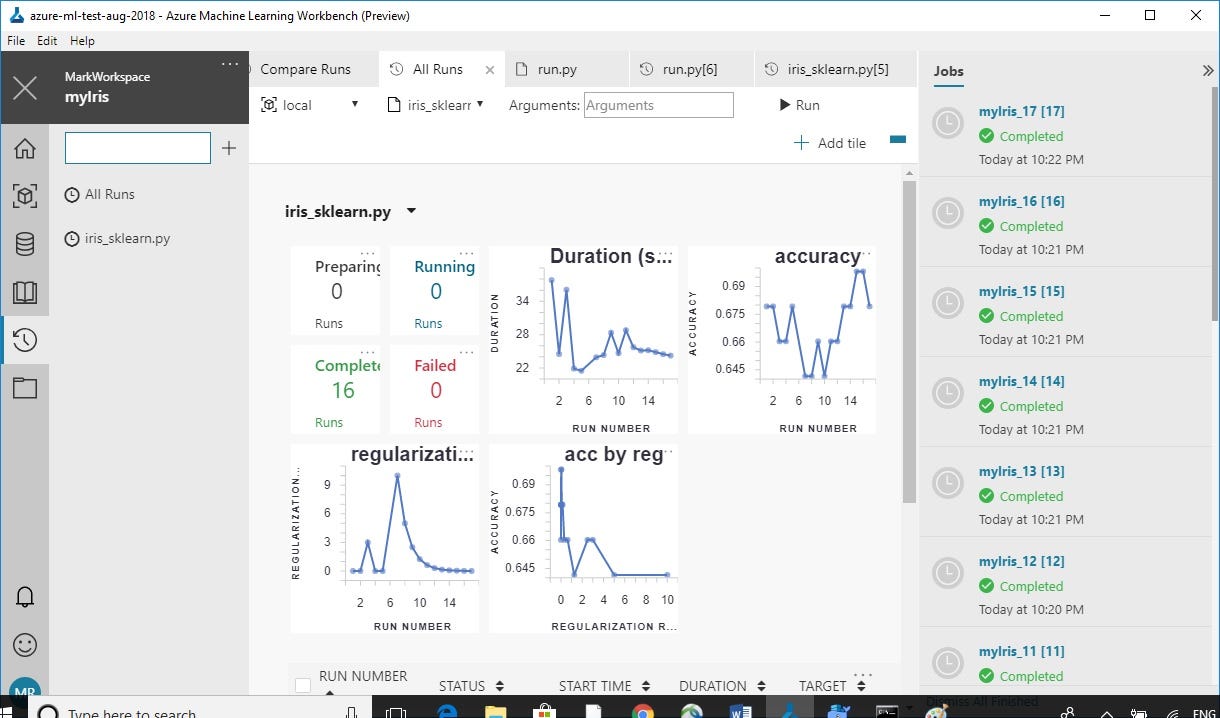
Task: Sort by START TIME column arrows
Action: pyautogui.click(x=646, y=686)
